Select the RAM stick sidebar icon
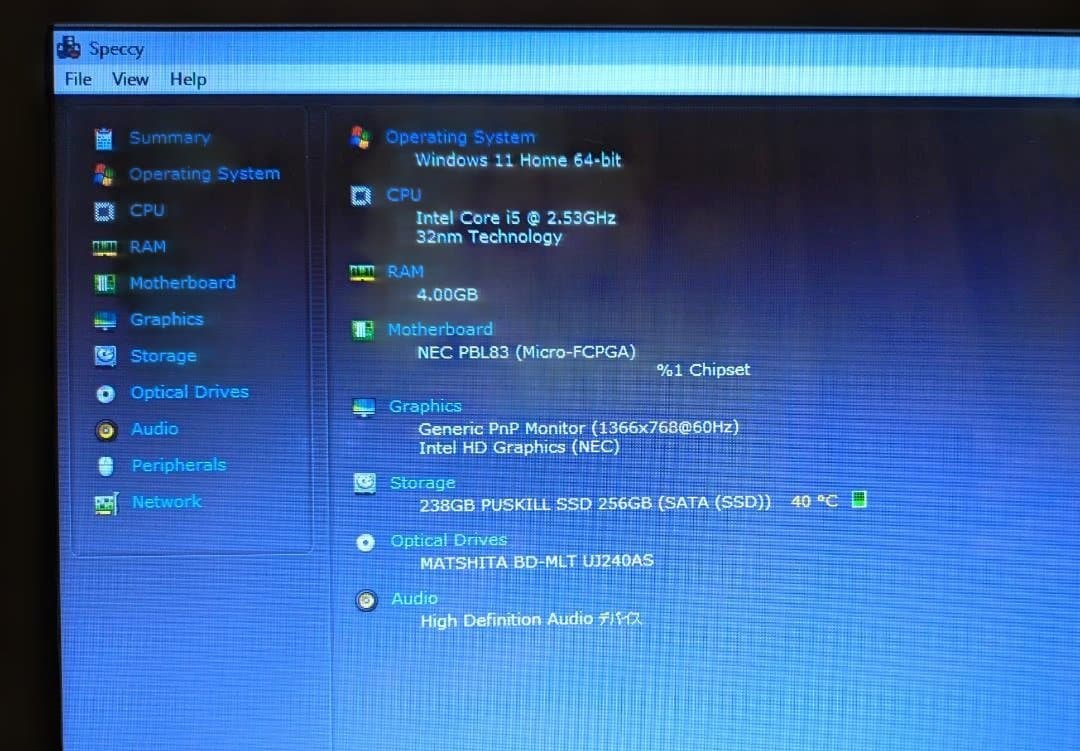1080x751 pixels. [105, 247]
